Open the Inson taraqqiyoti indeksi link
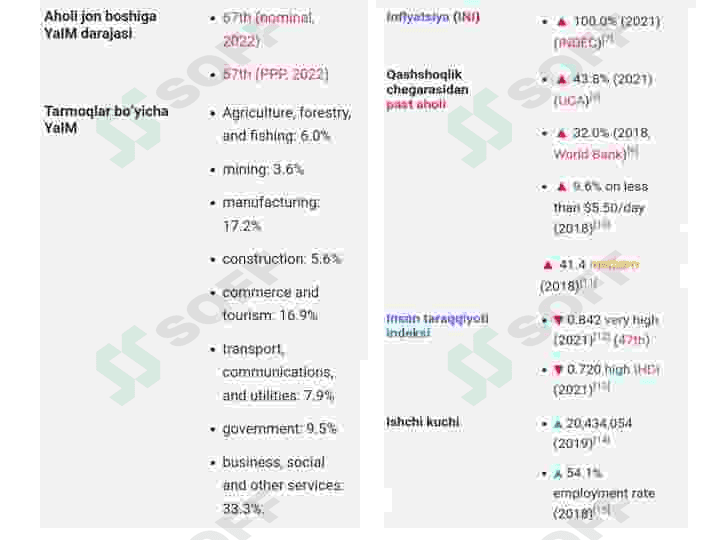The height and width of the screenshot is (540, 720). (437, 325)
